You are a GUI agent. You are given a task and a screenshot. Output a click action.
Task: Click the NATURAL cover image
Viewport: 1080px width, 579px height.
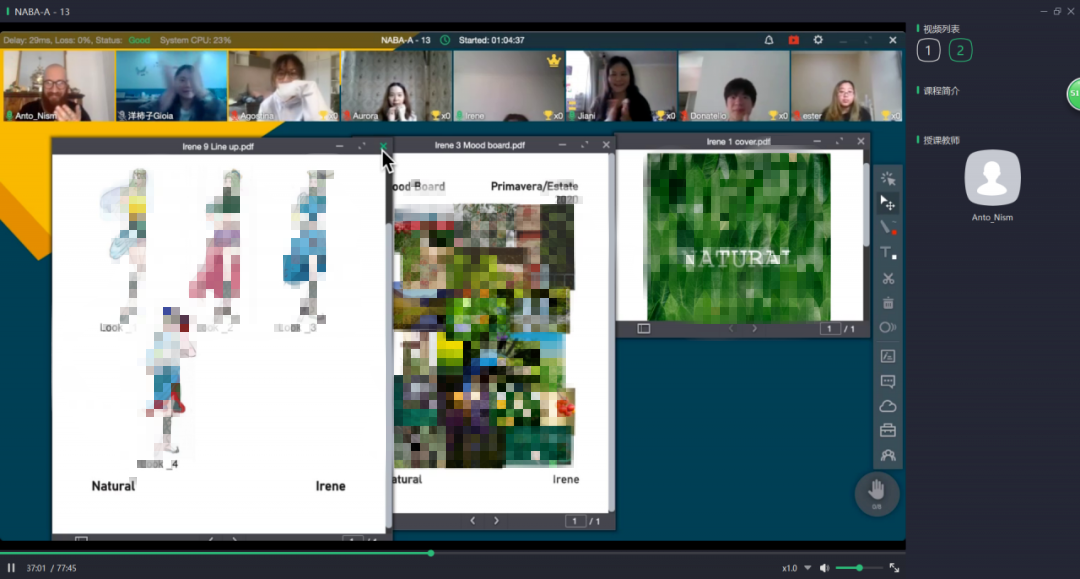pos(738,237)
